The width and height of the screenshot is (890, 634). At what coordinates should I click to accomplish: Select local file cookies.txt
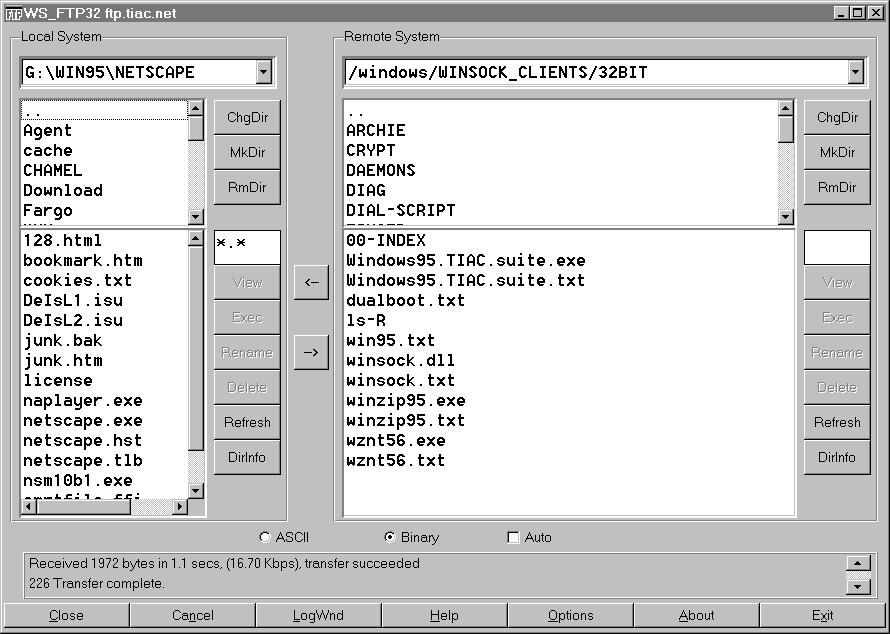104,280
